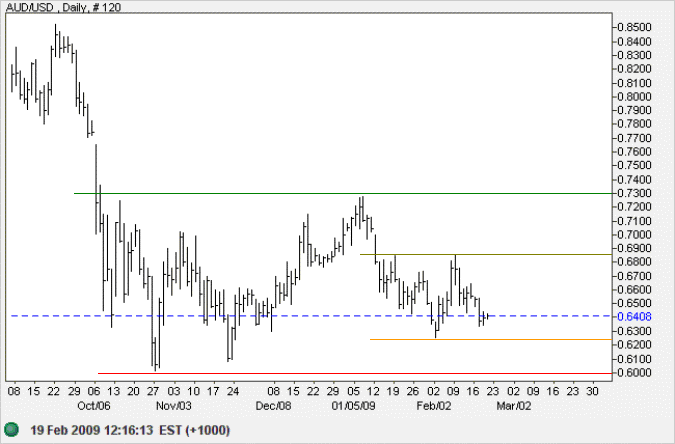Click the Feb/02 month label
675x444 pixels.
[434, 406]
